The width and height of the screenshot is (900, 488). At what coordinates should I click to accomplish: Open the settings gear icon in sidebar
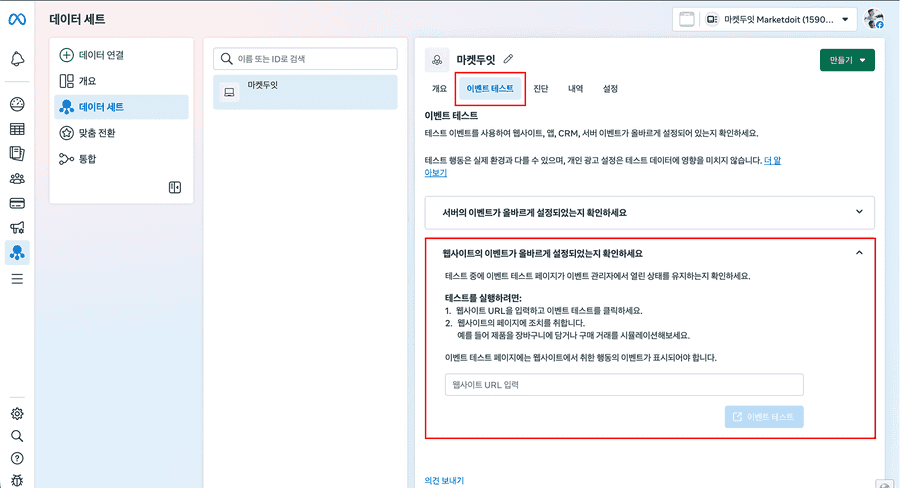tap(17, 413)
